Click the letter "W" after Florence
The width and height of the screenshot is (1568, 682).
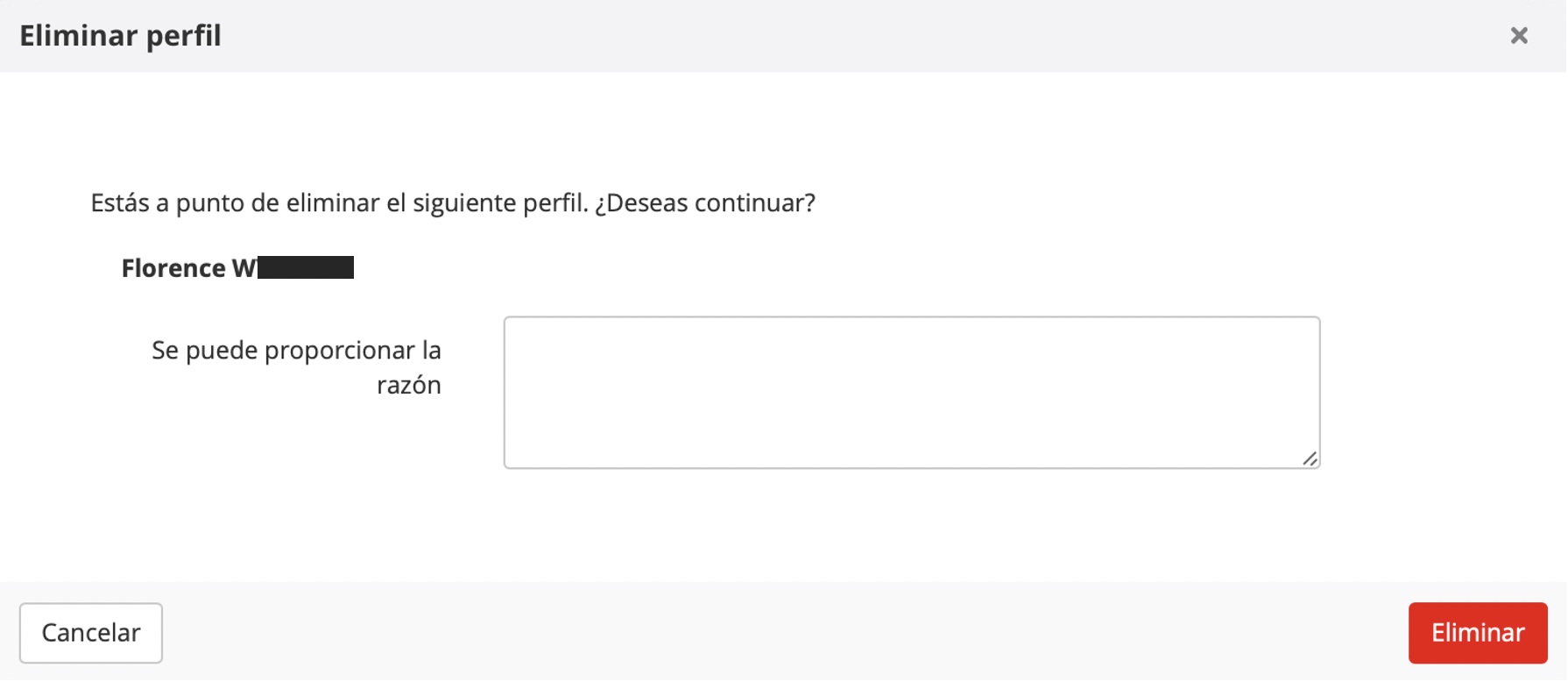pyautogui.click(x=244, y=268)
